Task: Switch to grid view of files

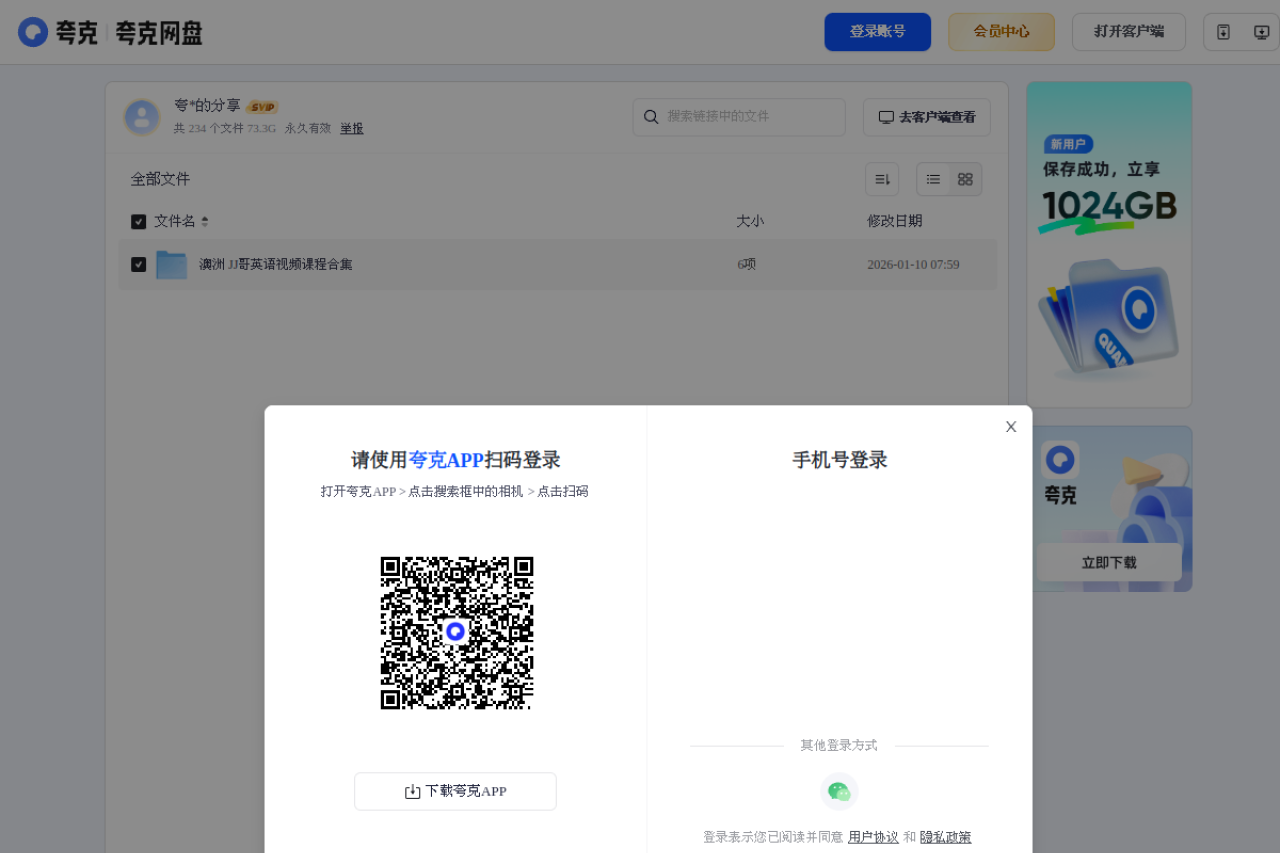Action: coord(964,178)
